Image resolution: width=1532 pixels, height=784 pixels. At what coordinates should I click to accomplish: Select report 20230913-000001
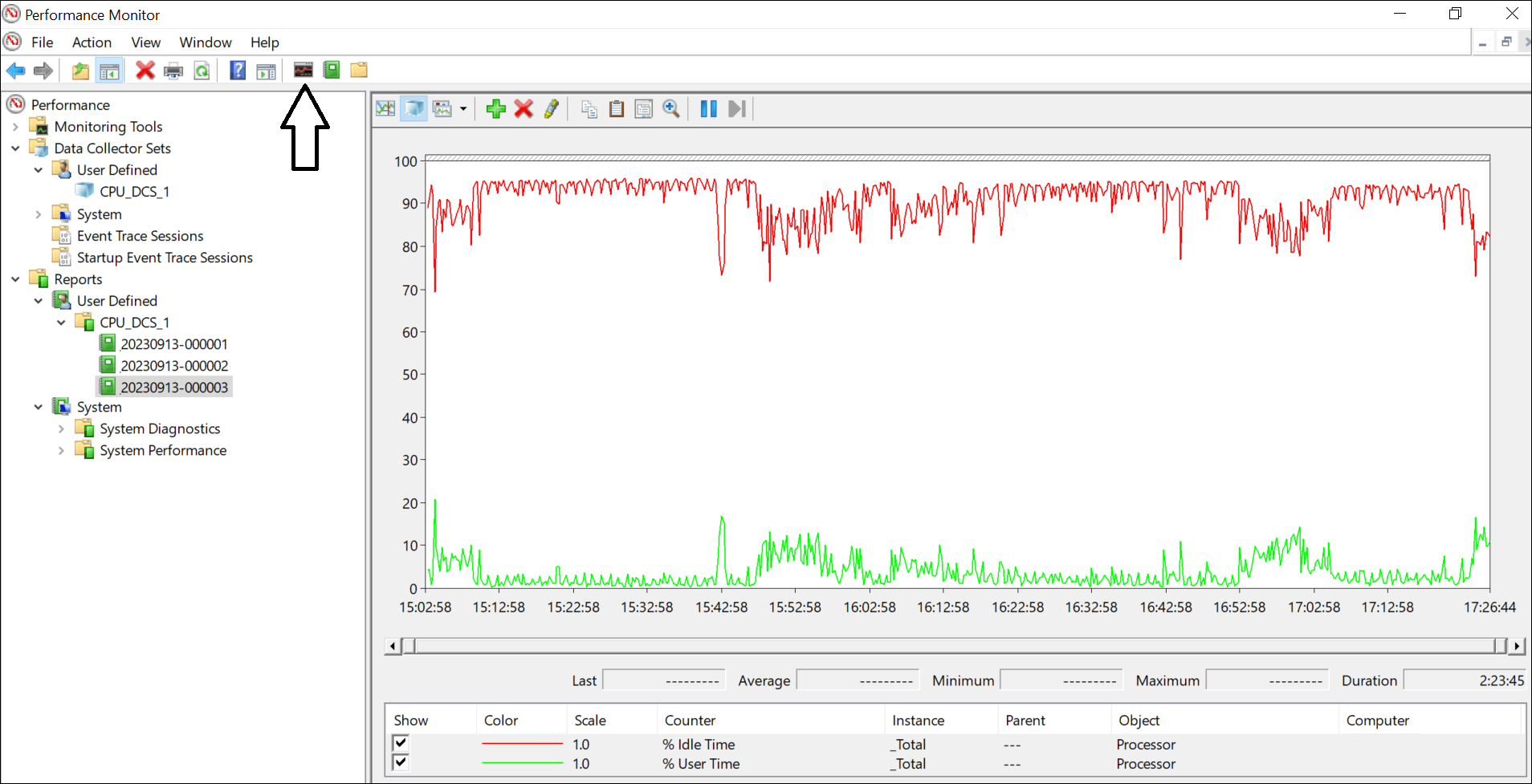pyautogui.click(x=173, y=343)
